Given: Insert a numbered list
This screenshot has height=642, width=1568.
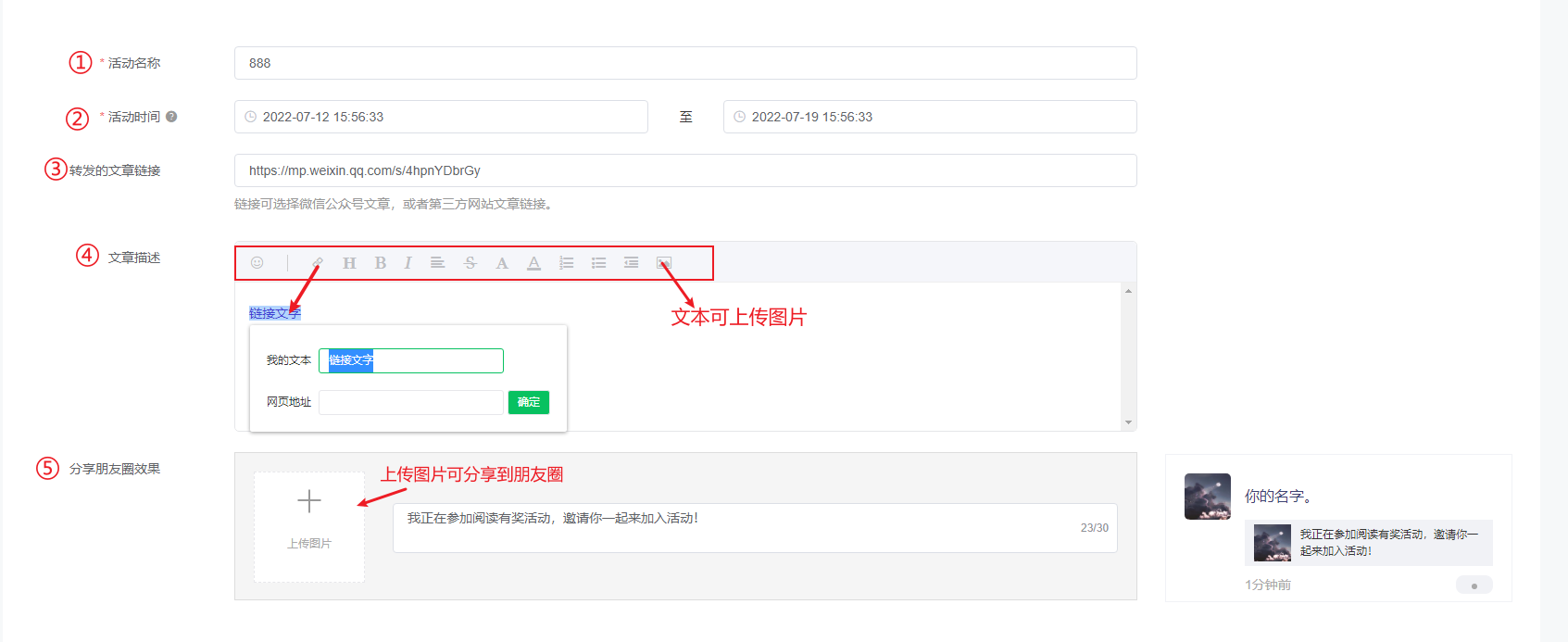Looking at the screenshot, I should [567, 263].
